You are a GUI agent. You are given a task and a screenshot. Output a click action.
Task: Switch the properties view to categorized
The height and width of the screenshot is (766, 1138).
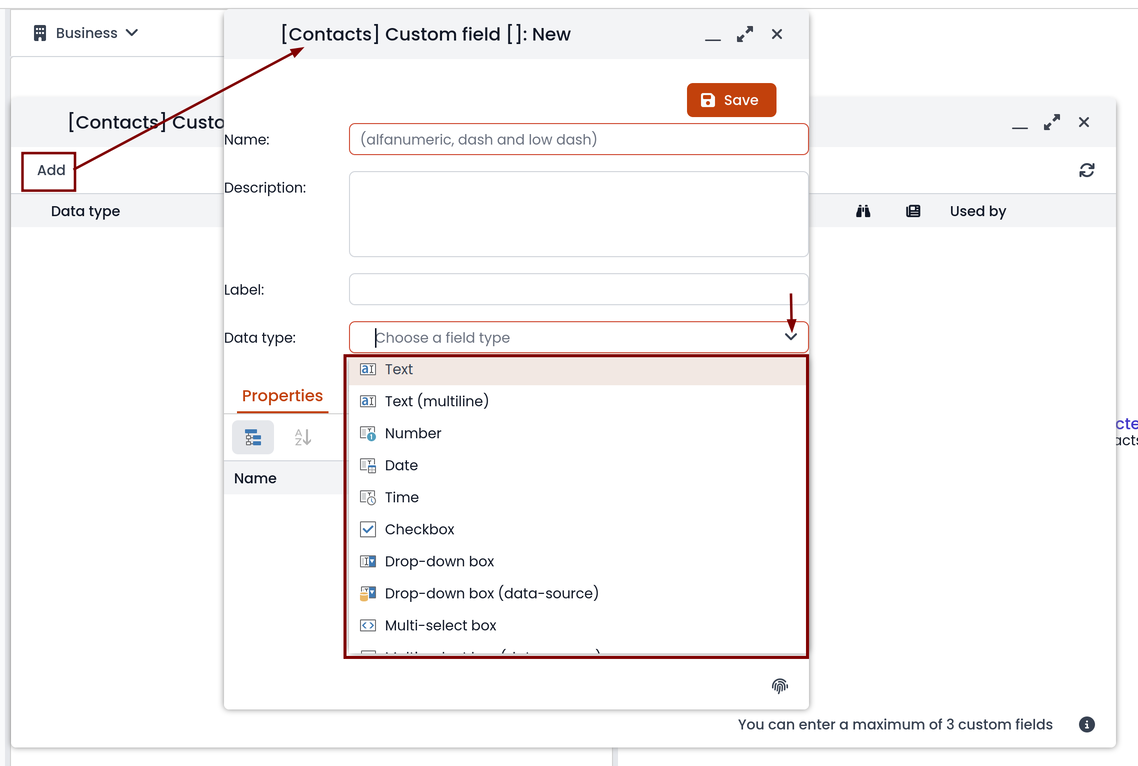coord(253,437)
